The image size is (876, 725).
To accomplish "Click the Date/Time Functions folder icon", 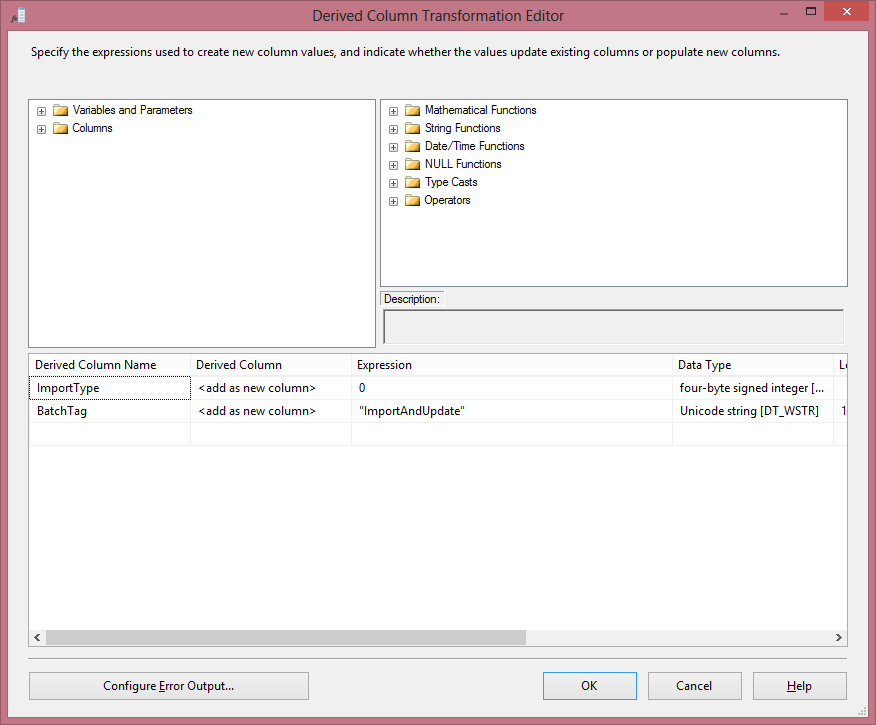I will tap(412, 147).
